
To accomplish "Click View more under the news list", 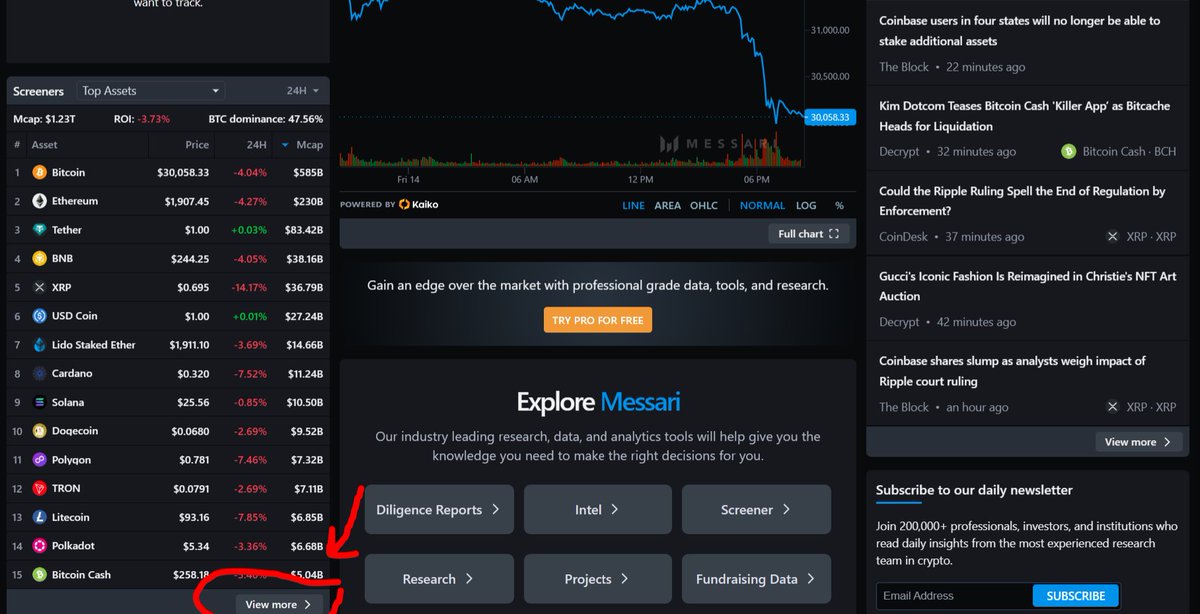I will (1139, 442).
